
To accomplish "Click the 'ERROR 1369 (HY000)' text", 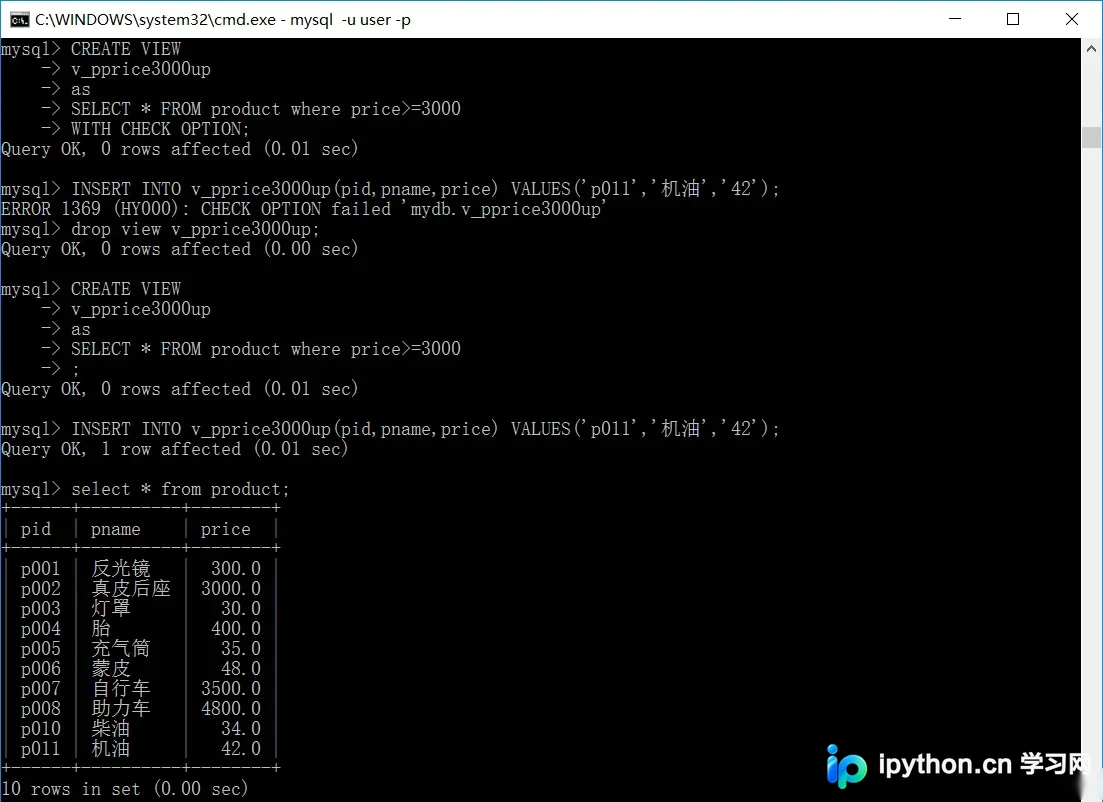I will click(89, 209).
